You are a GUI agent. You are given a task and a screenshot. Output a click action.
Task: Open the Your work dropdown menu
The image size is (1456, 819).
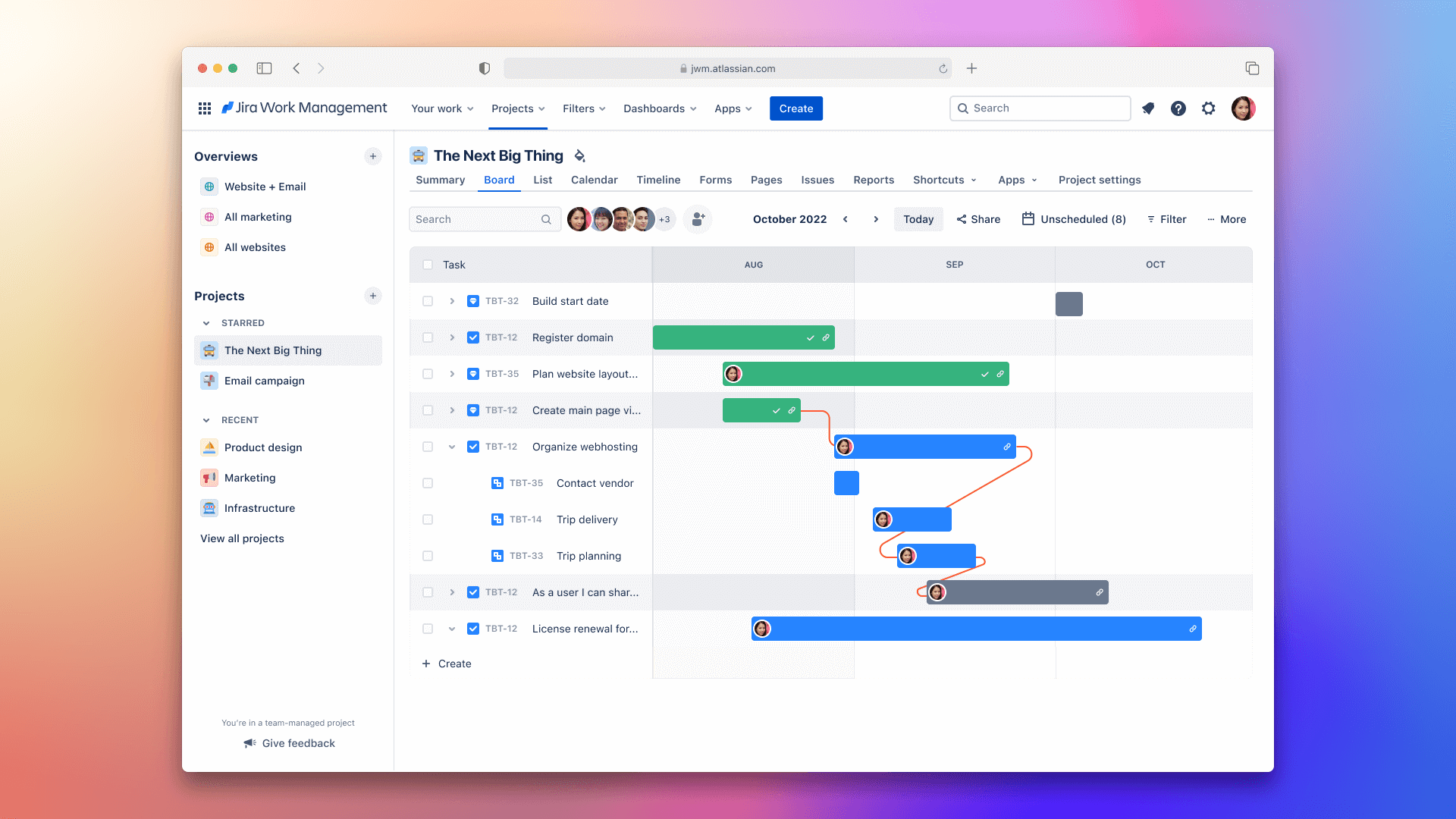[x=442, y=108]
